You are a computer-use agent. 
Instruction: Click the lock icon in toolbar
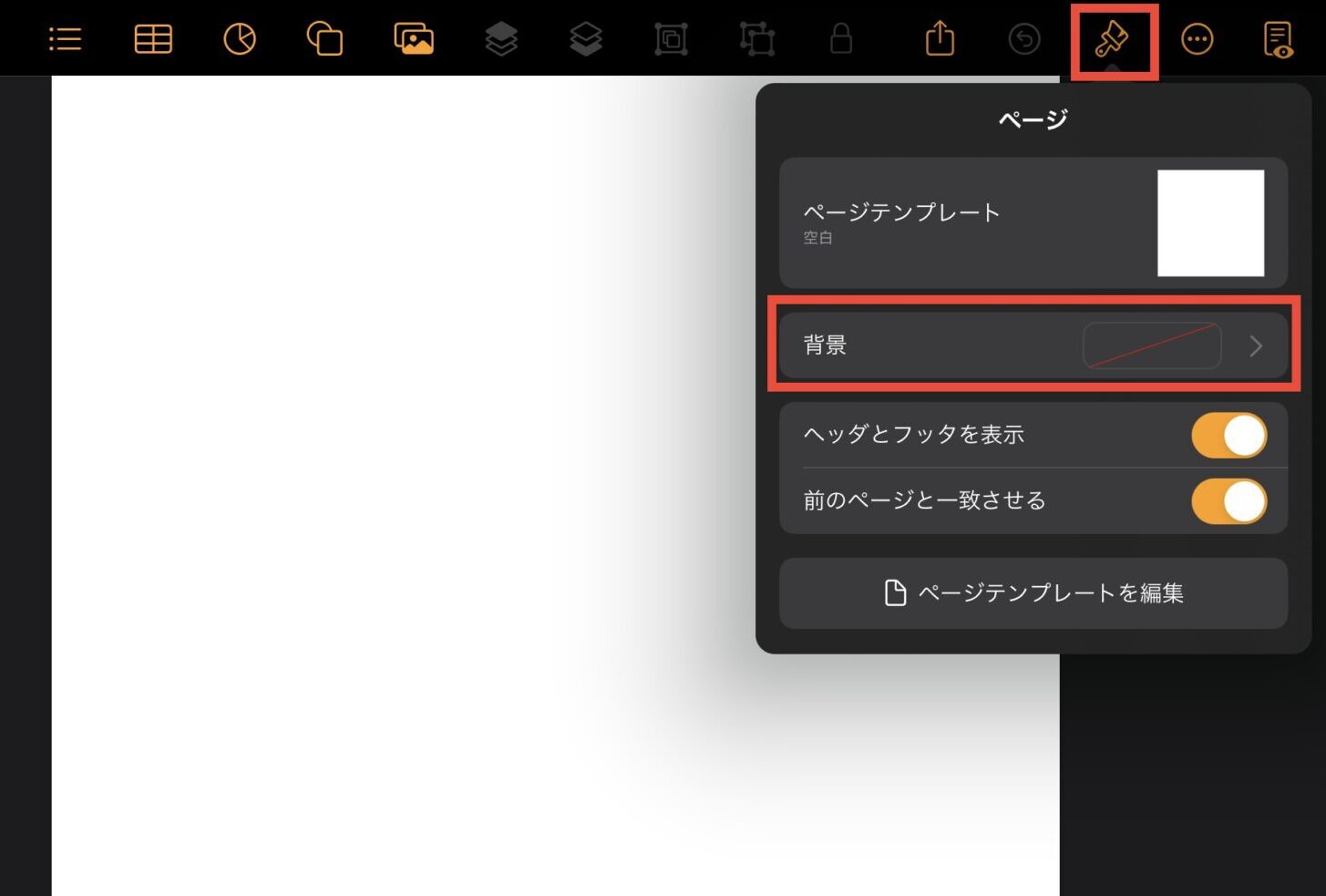pyautogui.click(x=841, y=39)
